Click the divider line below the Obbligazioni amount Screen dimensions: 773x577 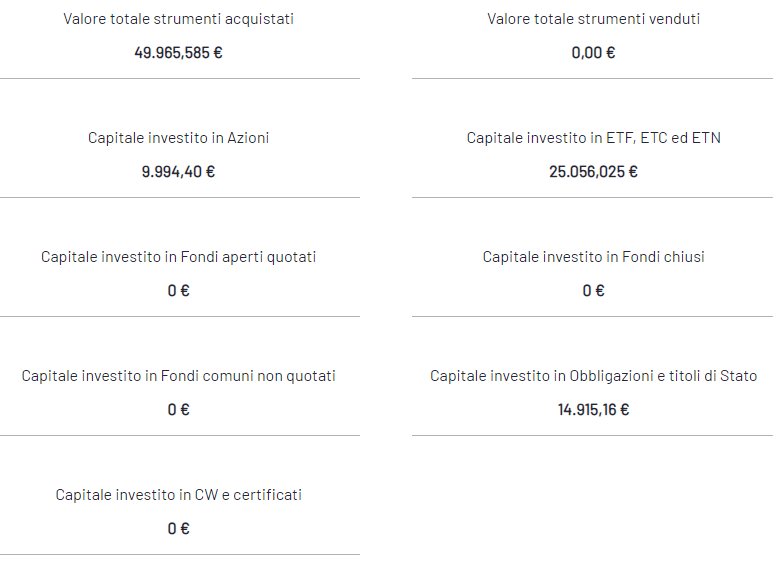(593, 435)
